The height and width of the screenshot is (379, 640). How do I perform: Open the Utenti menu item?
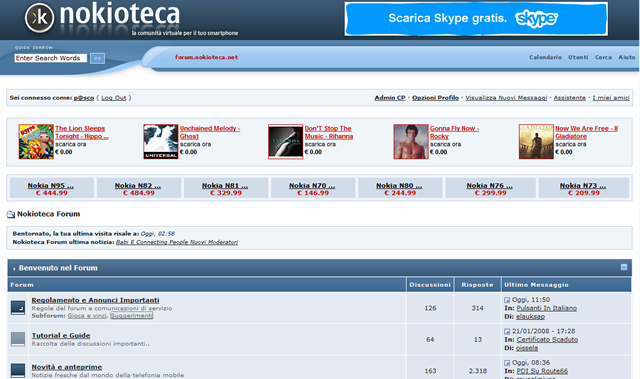pyautogui.click(x=578, y=58)
